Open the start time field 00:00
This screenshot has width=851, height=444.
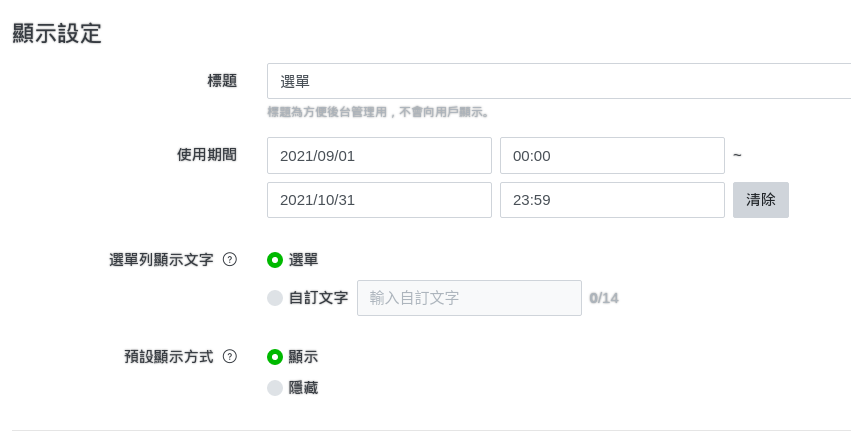click(612, 156)
